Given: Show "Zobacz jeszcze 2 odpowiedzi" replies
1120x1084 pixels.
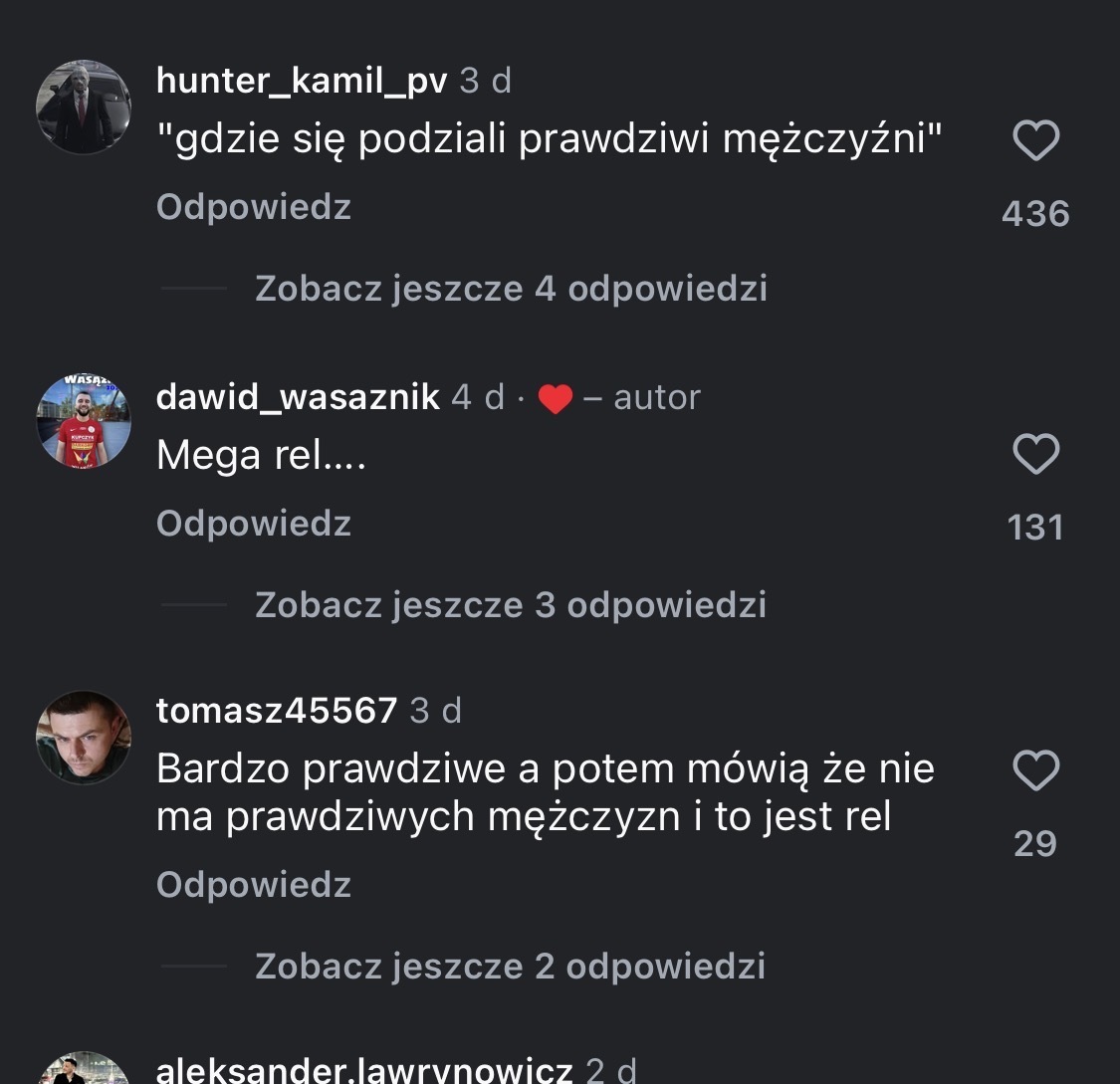Looking at the screenshot, I should 510,966.
